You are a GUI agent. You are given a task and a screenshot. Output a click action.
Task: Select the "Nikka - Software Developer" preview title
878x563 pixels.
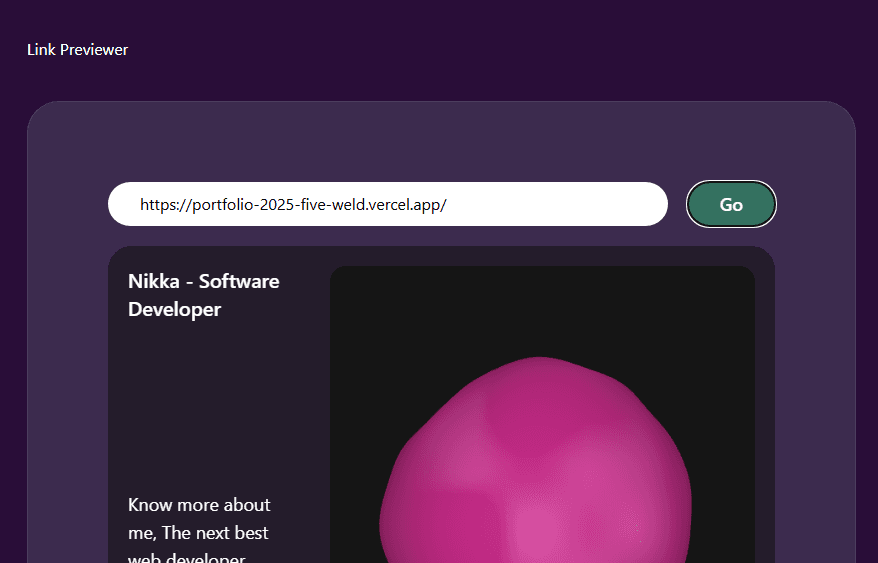click(204, 295)
